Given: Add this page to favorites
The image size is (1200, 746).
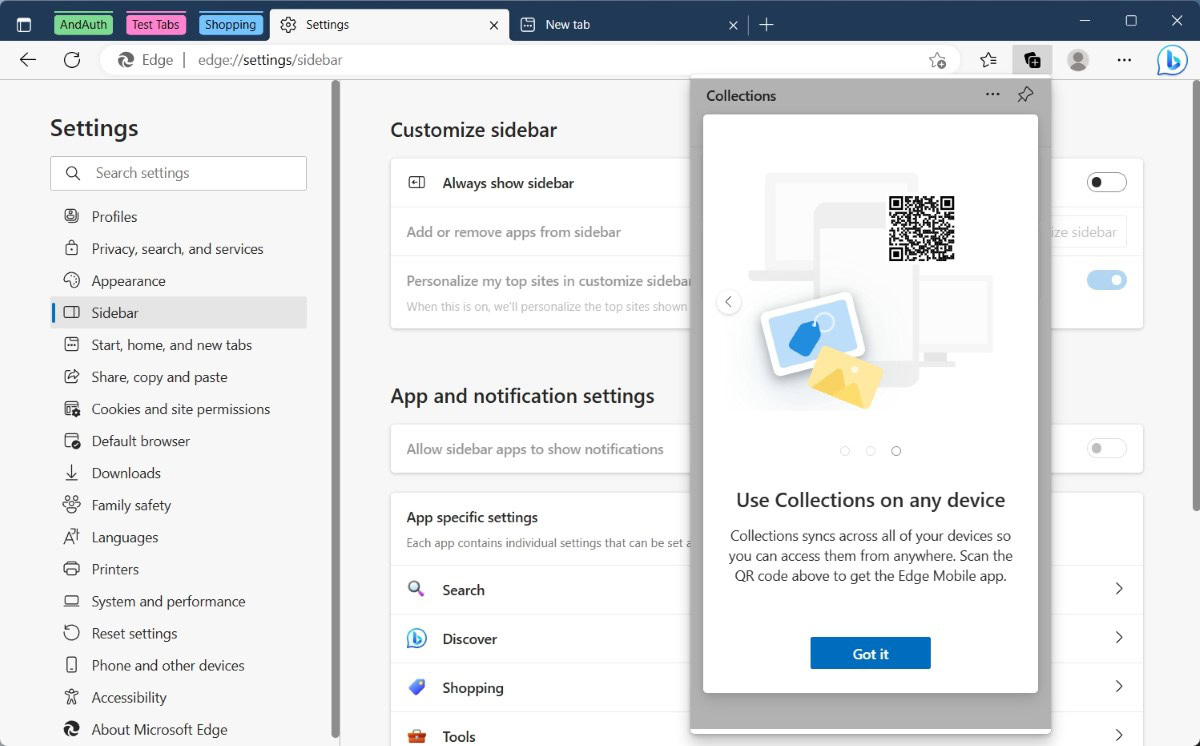Looking at the screenshot, I should click(937, 60).
